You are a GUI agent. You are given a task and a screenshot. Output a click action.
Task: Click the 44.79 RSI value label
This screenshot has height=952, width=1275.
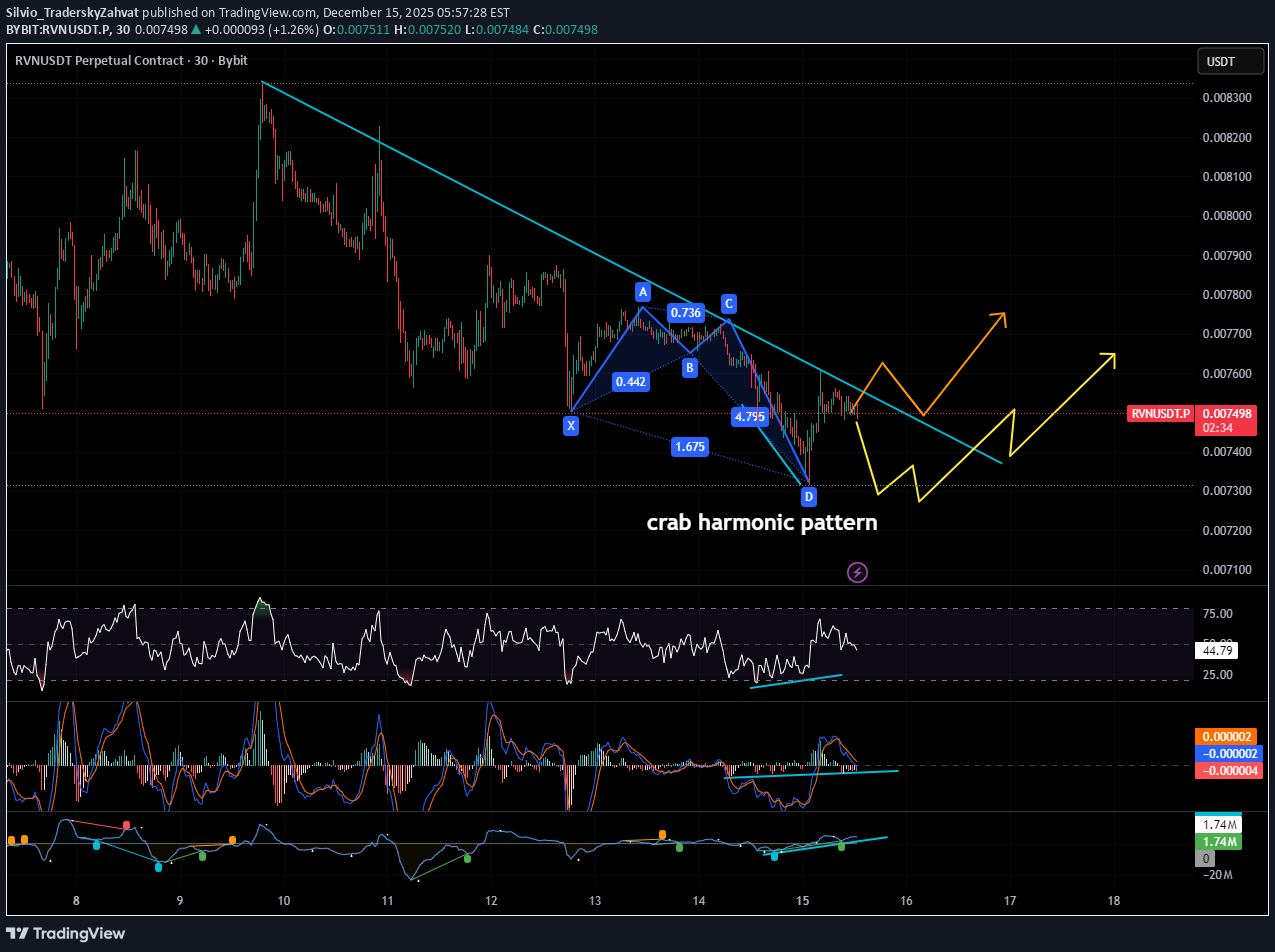pyautogui.click(x=1216, y=648)
